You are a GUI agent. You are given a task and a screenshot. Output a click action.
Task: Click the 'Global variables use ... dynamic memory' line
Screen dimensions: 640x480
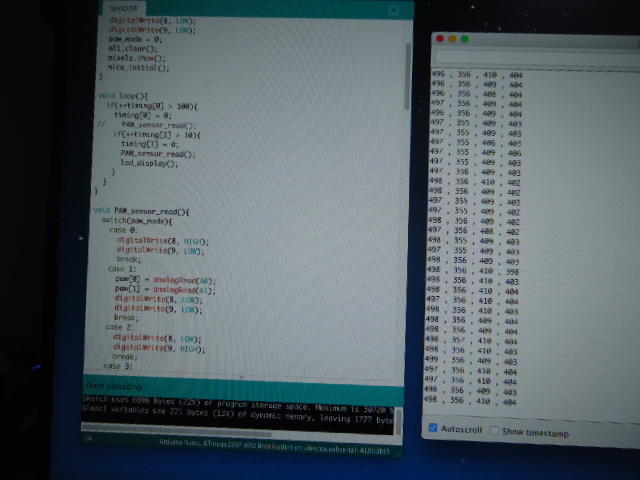tap(238, 414)
